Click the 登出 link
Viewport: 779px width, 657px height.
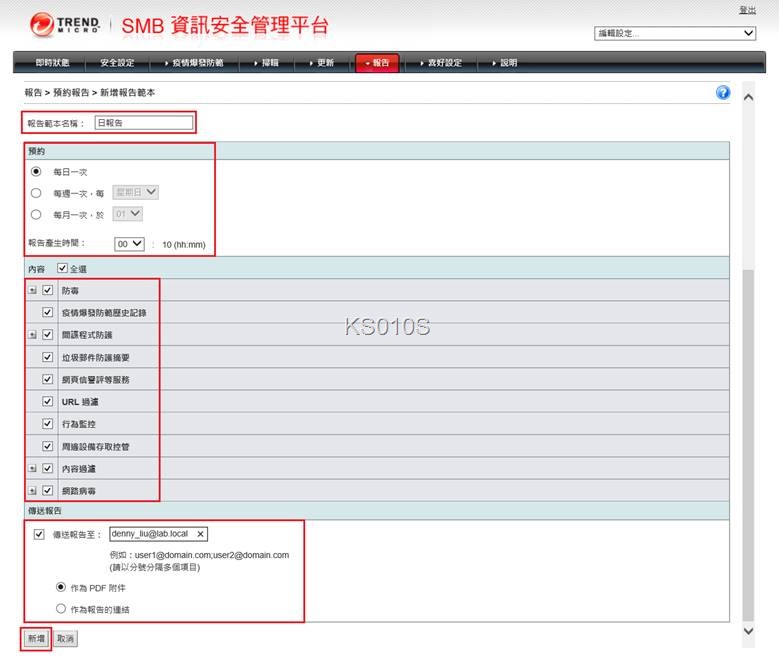[747, 9]
